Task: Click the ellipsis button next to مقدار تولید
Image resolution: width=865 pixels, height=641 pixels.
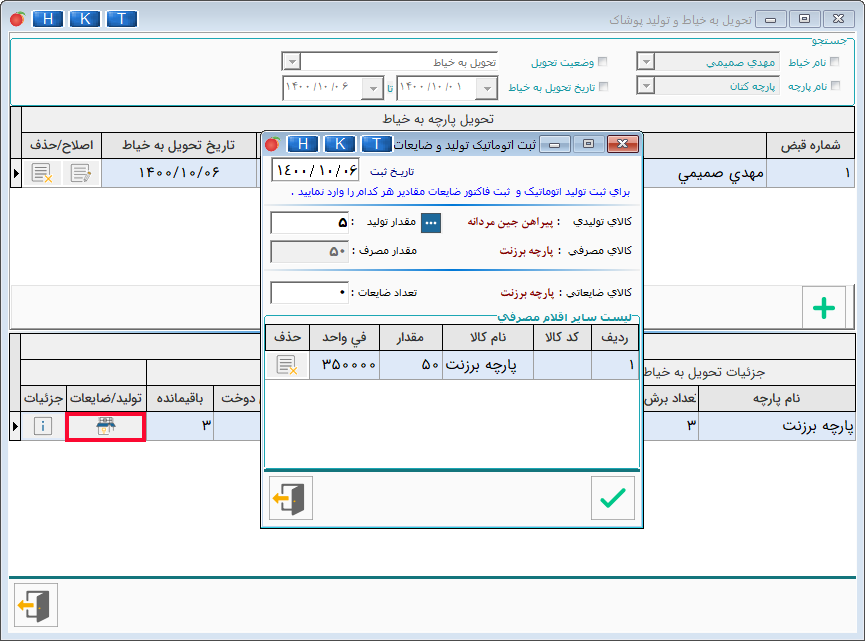Action: (431, 223)
